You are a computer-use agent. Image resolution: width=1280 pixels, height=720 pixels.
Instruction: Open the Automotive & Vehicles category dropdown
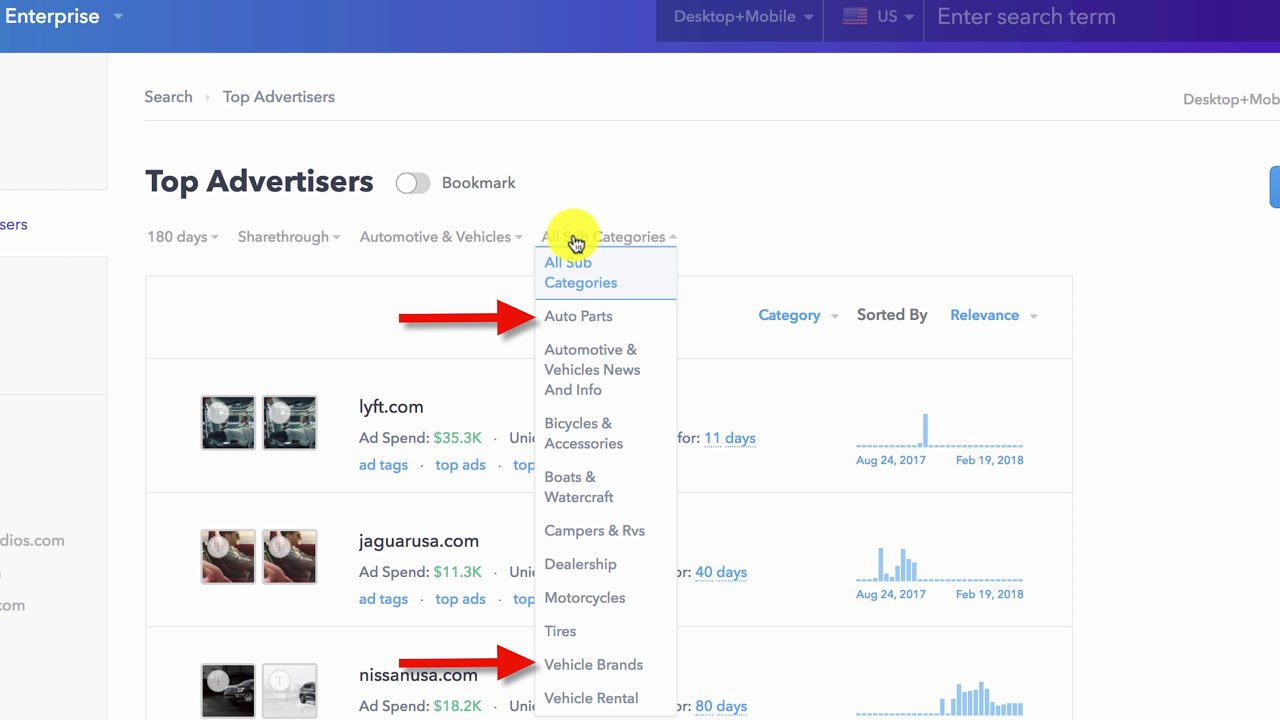441,237
